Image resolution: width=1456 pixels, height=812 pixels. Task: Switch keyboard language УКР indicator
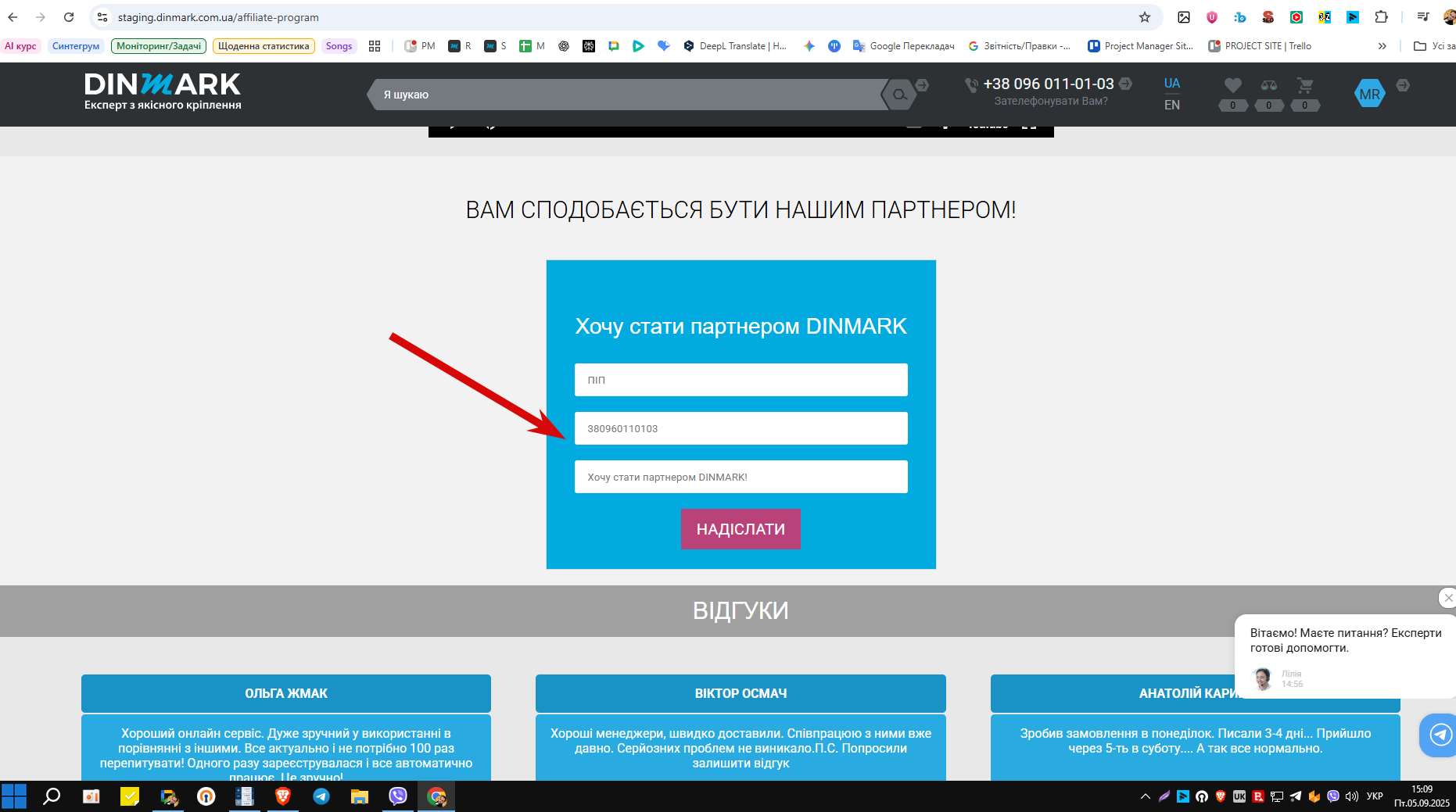pyautogui.click(x=1375, y=796)
